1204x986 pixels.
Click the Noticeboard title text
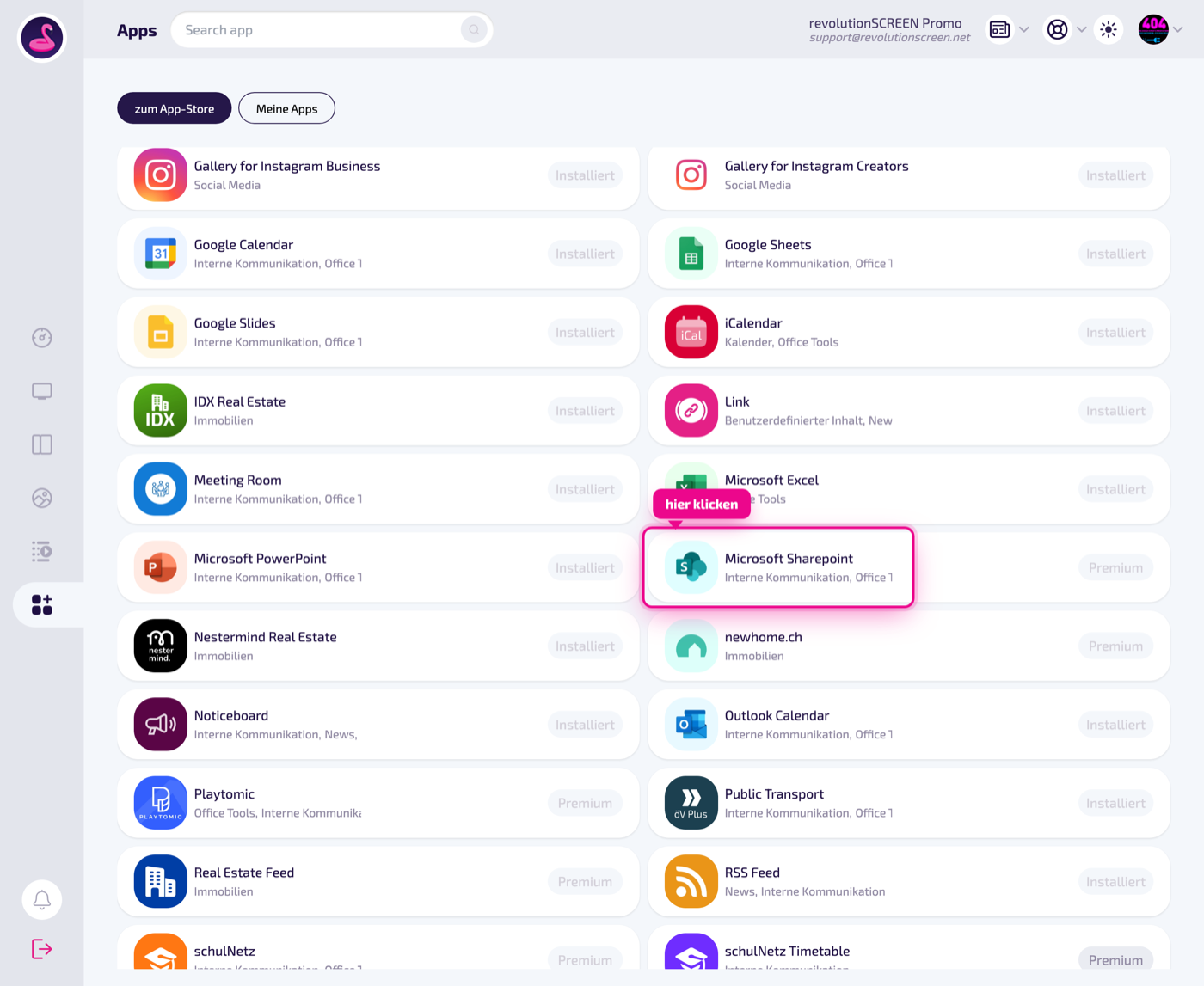click(x=231, y=715)
